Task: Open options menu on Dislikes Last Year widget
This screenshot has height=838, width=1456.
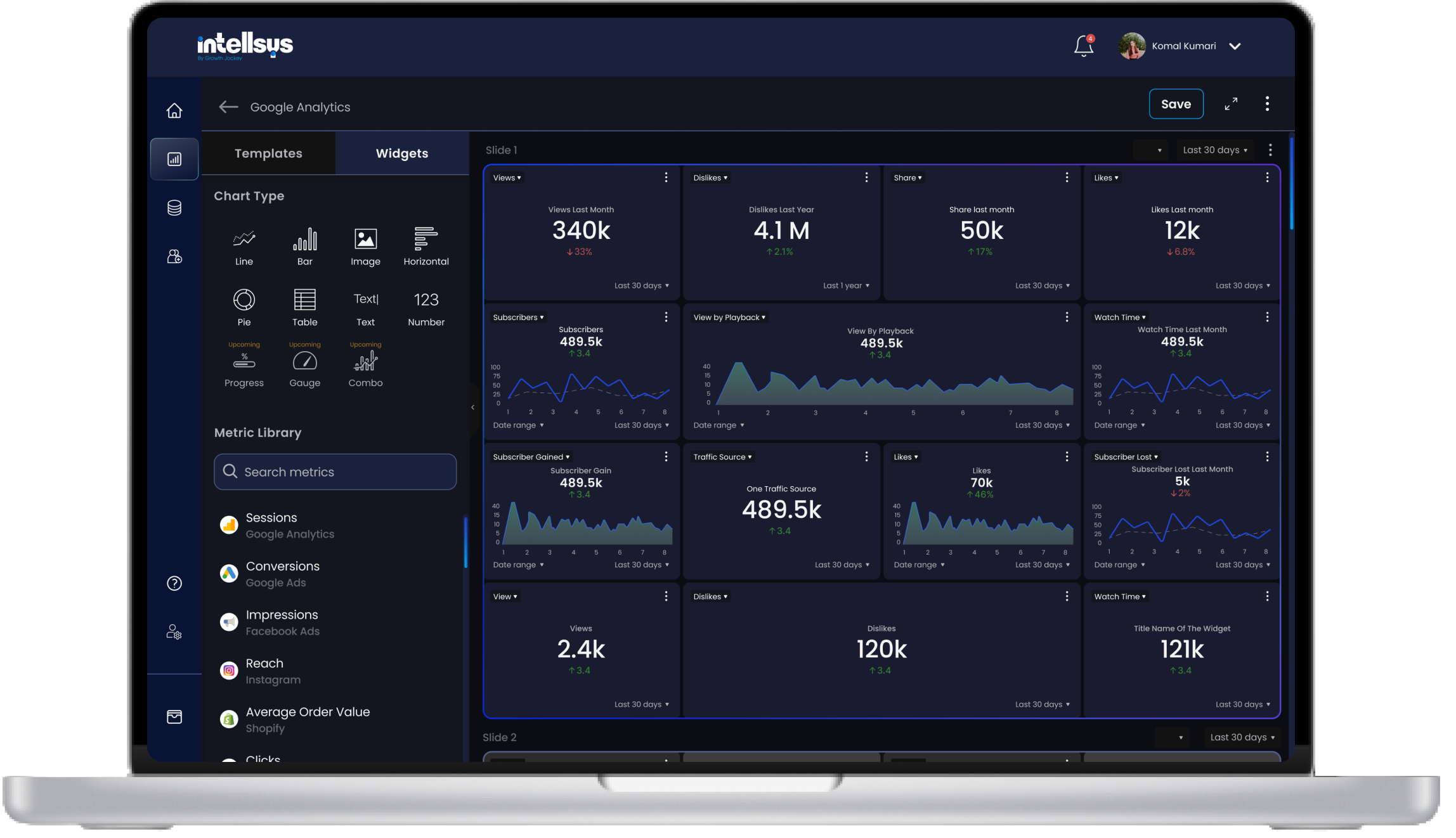Action: tap(866, 177)
